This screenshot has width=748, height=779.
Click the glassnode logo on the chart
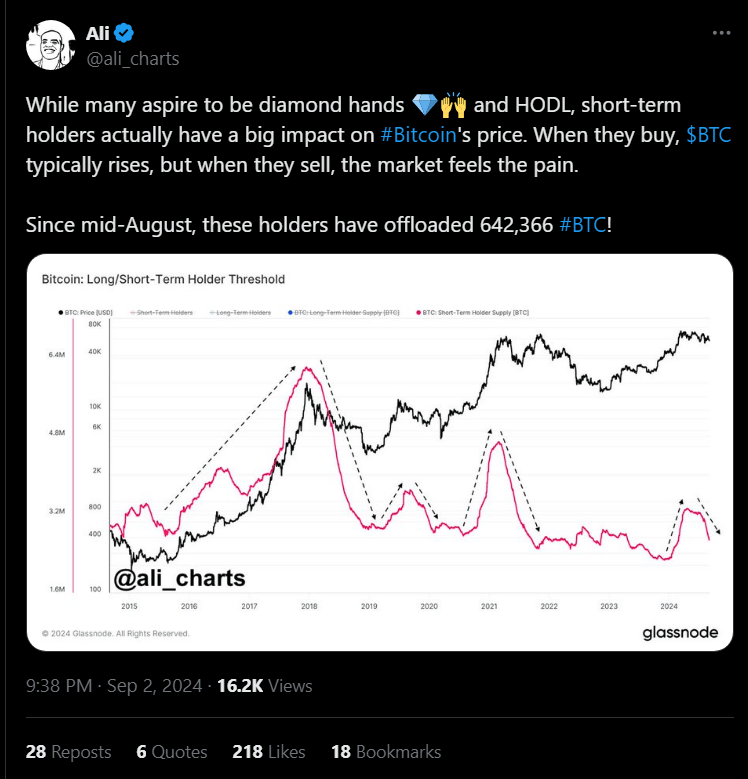point(680,632)
